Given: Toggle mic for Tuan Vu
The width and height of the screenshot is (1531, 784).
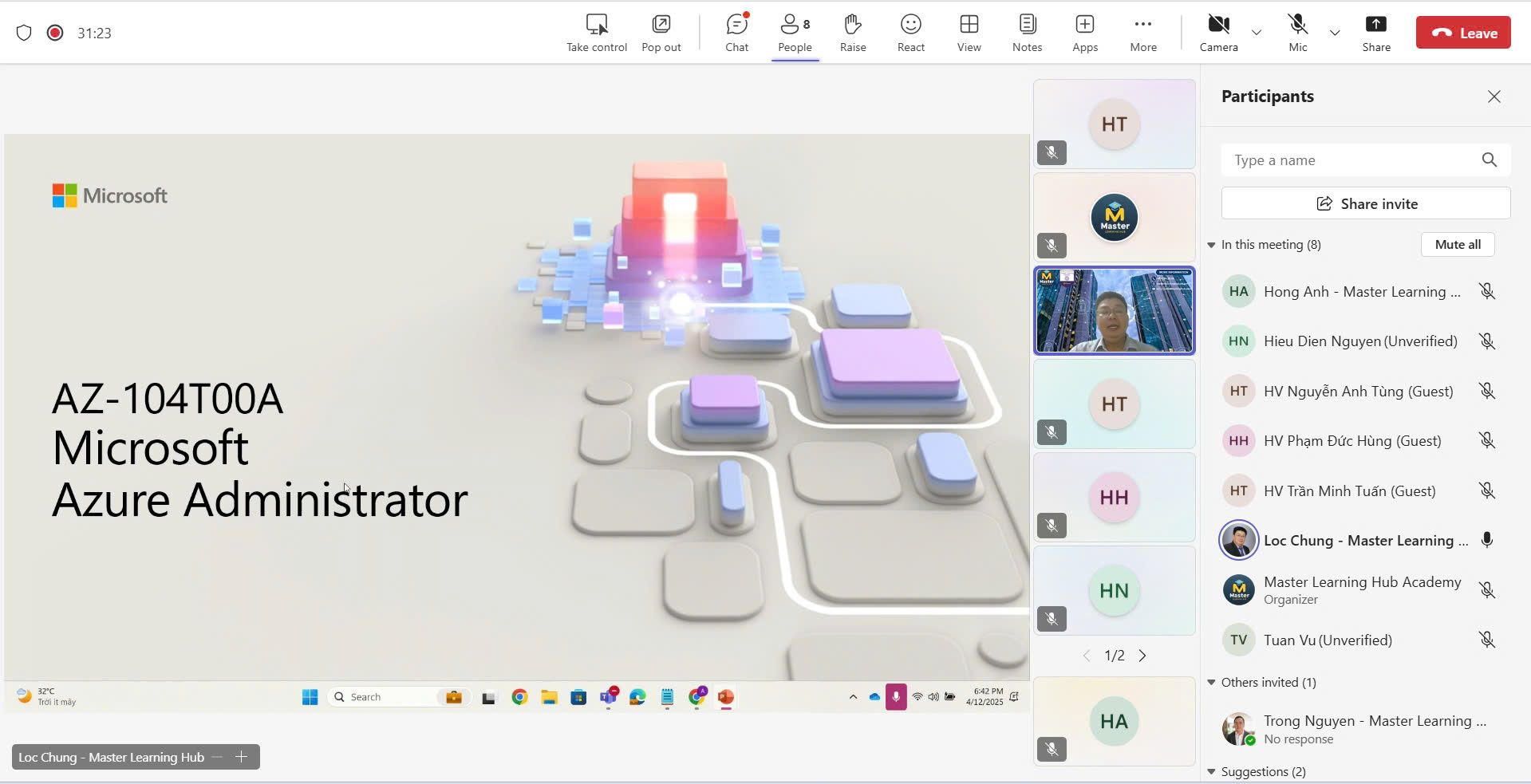Looking at the screenshot, I should click(x=1487, y=640).
